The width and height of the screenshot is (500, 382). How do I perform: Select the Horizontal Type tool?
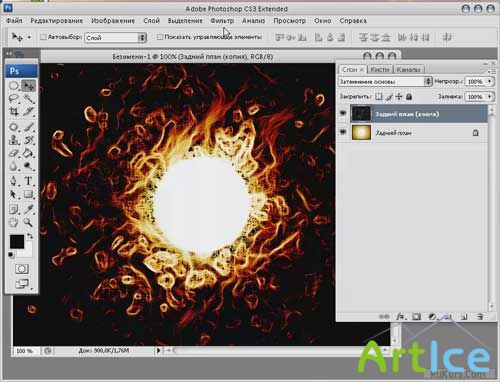pos(29,181)
